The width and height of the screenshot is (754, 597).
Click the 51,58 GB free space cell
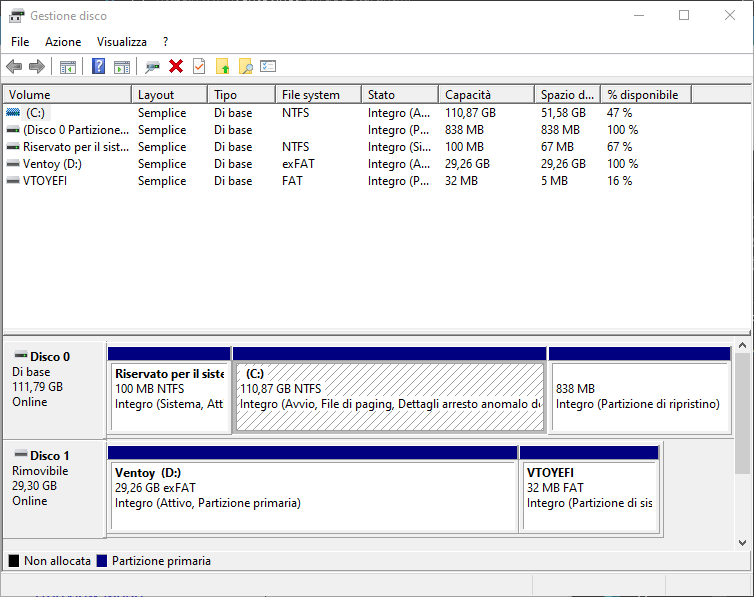[x=563, y=113]
